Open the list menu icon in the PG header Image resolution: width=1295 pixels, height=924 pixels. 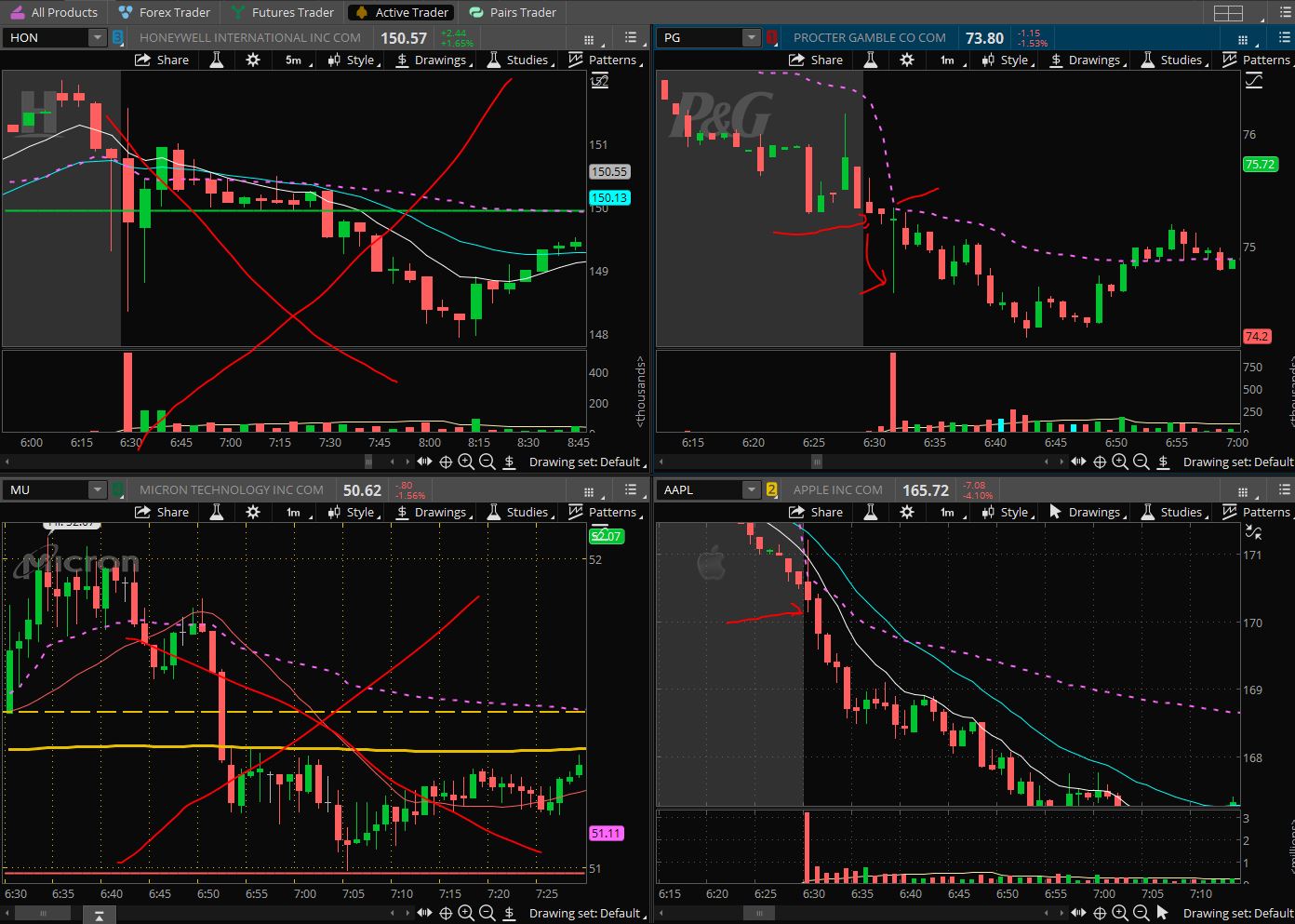pos(1285,38)
